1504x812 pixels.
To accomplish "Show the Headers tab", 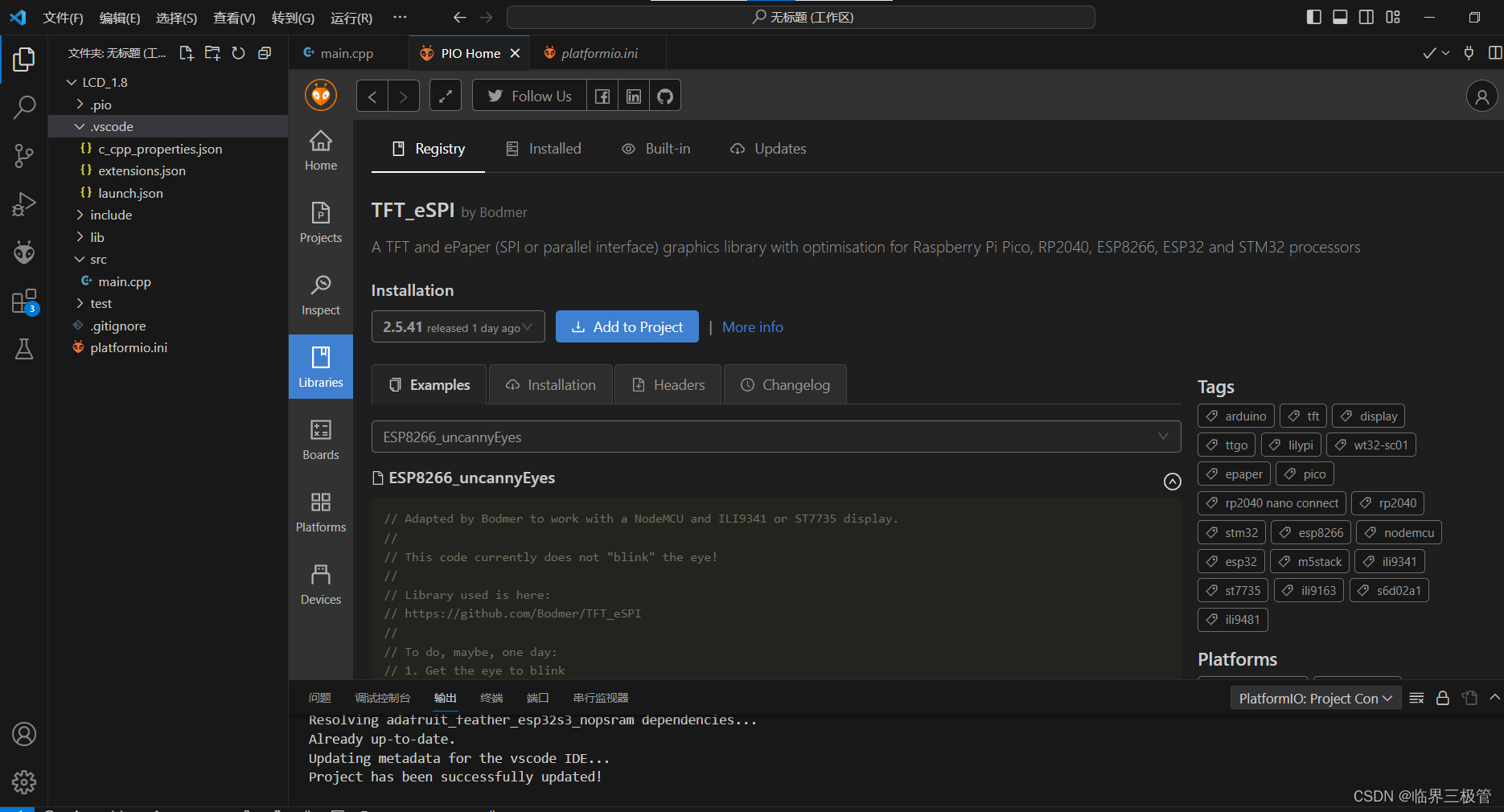I will (x=669, y=385).
